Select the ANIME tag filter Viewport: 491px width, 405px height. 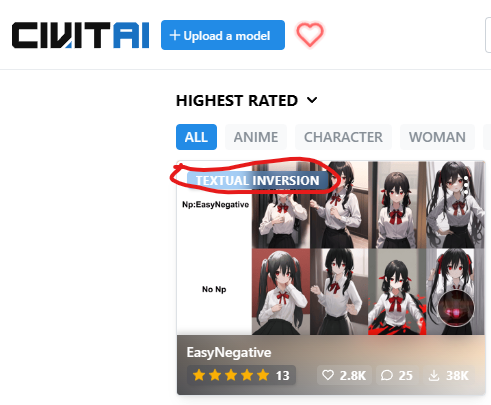tap(256, 137)
